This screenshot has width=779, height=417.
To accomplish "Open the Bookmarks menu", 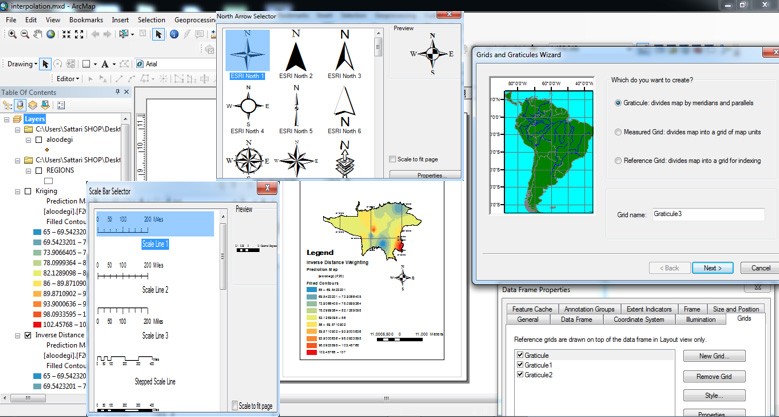I will [x=86, y=19].
